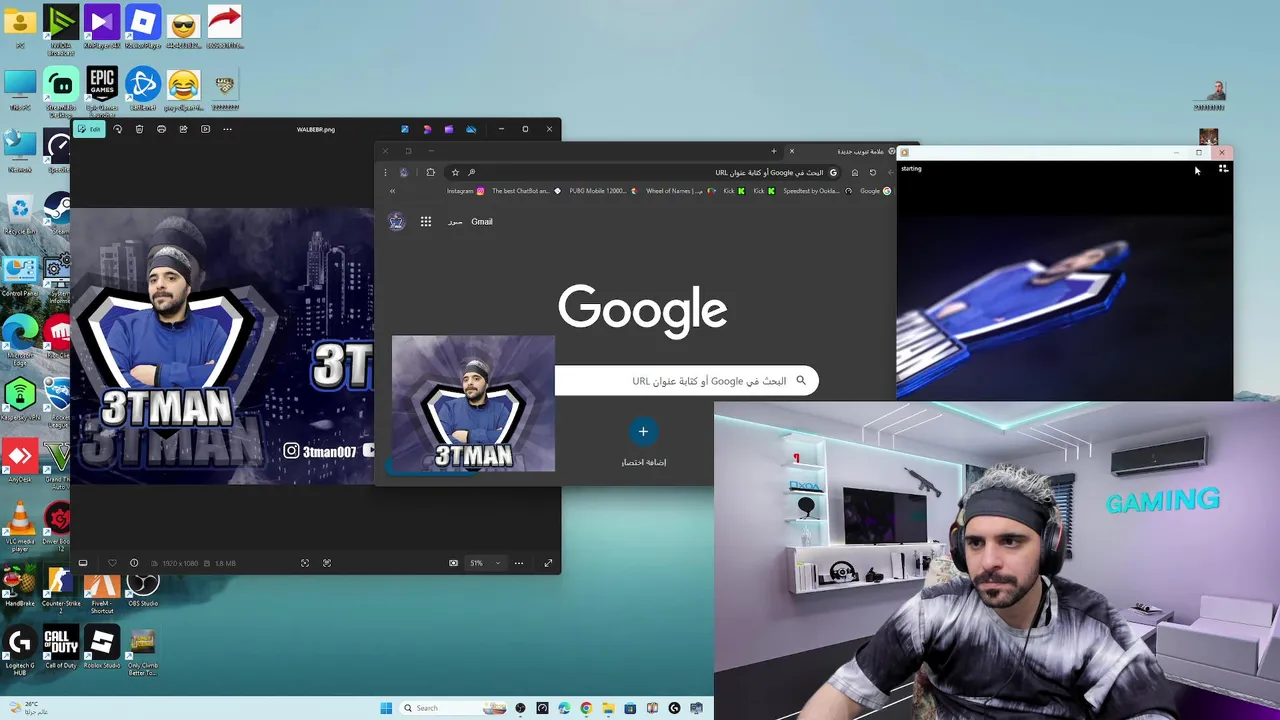Viewport: 1280px width, 720px height.
Task: Open Chrome extensions puzzle icon
Action: (430, 172)
